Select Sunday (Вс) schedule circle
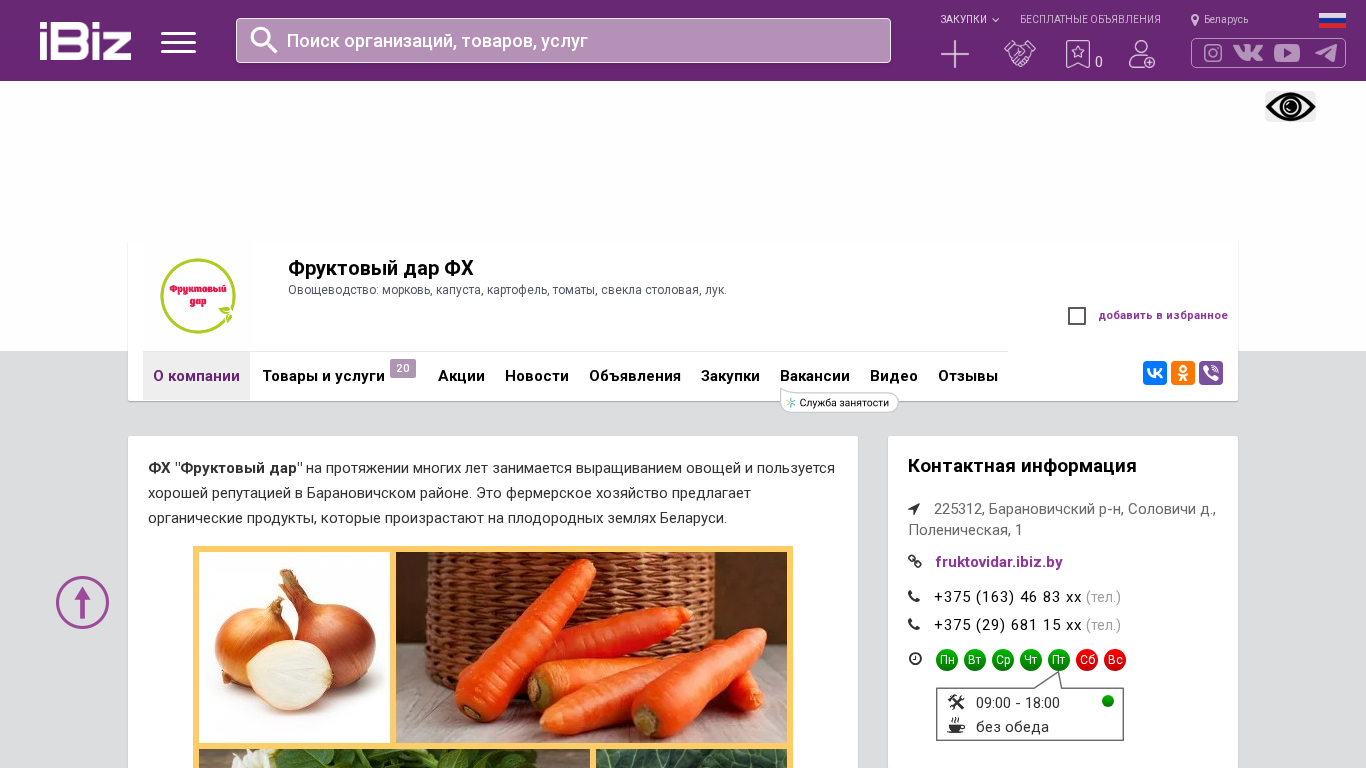1366x768 pixels. (x=1115, y=660)
